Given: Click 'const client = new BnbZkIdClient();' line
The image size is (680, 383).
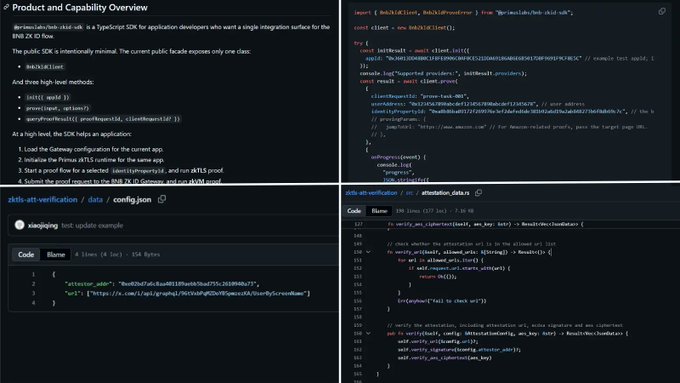Looking at the screenshot, I should point(404,28).
